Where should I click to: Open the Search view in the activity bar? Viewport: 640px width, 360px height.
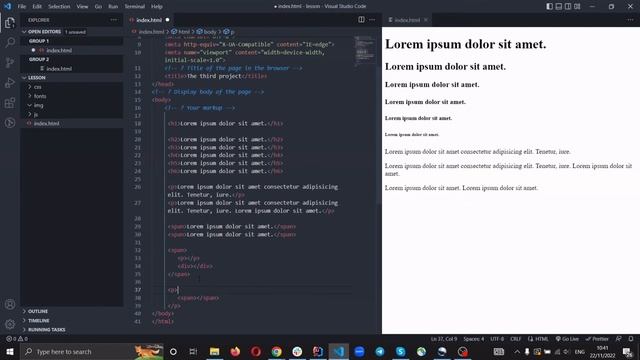10,42
